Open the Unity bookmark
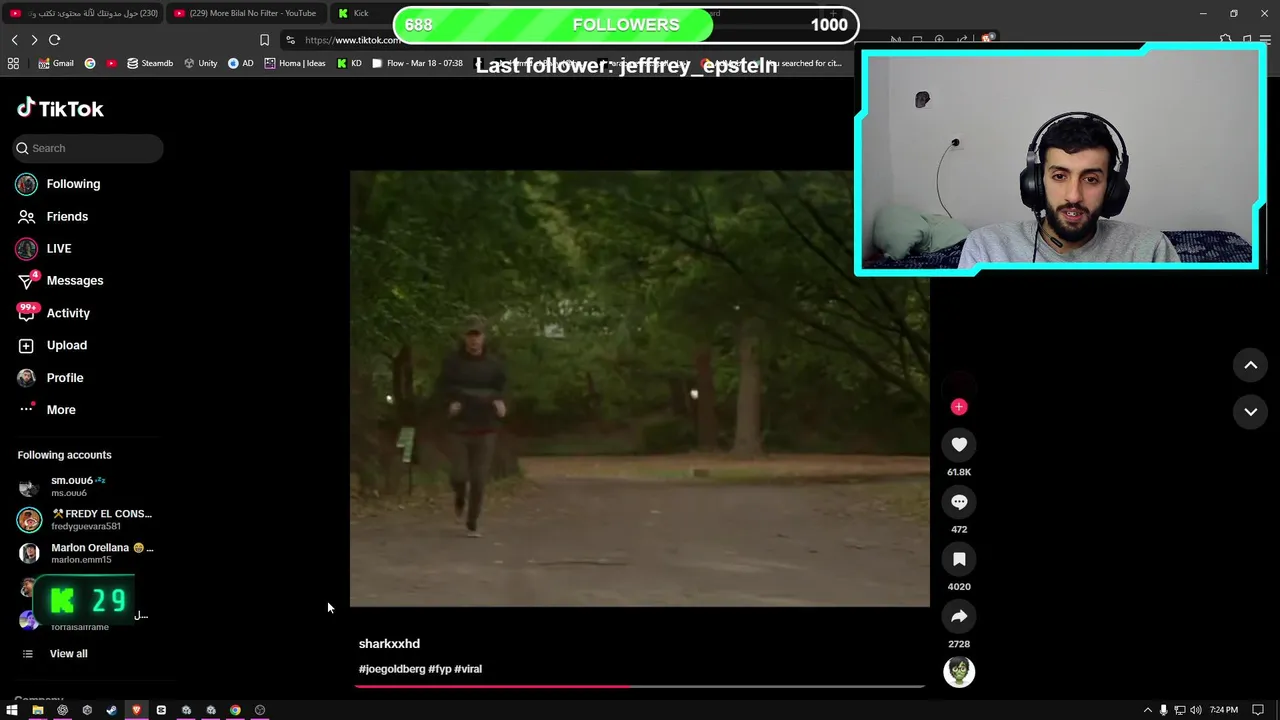This screenshot has height=720, width=1280. point(201,63)
